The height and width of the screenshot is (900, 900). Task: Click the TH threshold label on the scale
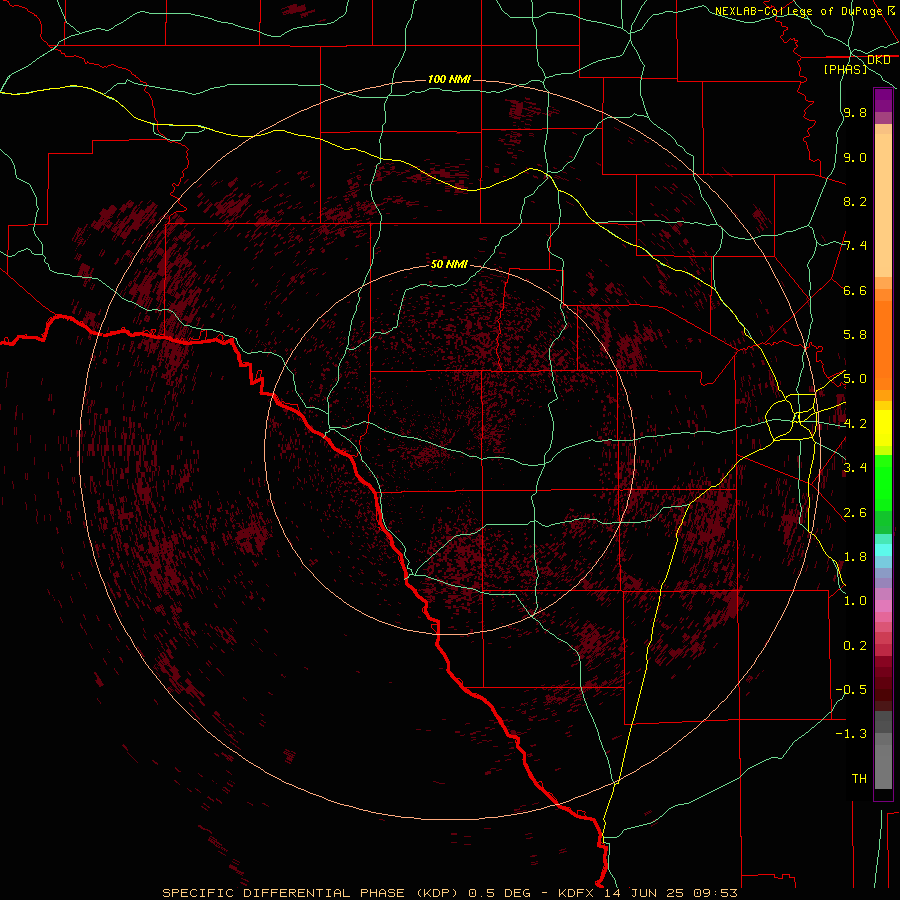pos(859,779)
